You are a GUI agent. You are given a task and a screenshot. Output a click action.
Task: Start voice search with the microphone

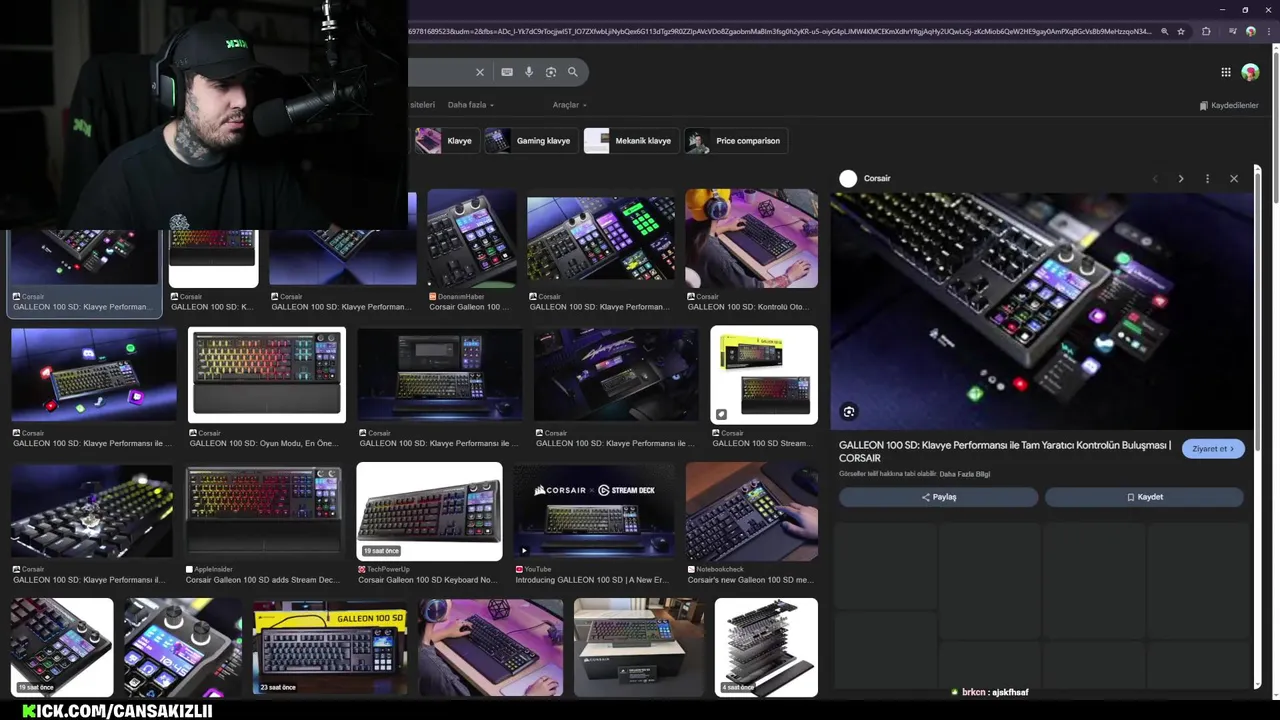529,72
